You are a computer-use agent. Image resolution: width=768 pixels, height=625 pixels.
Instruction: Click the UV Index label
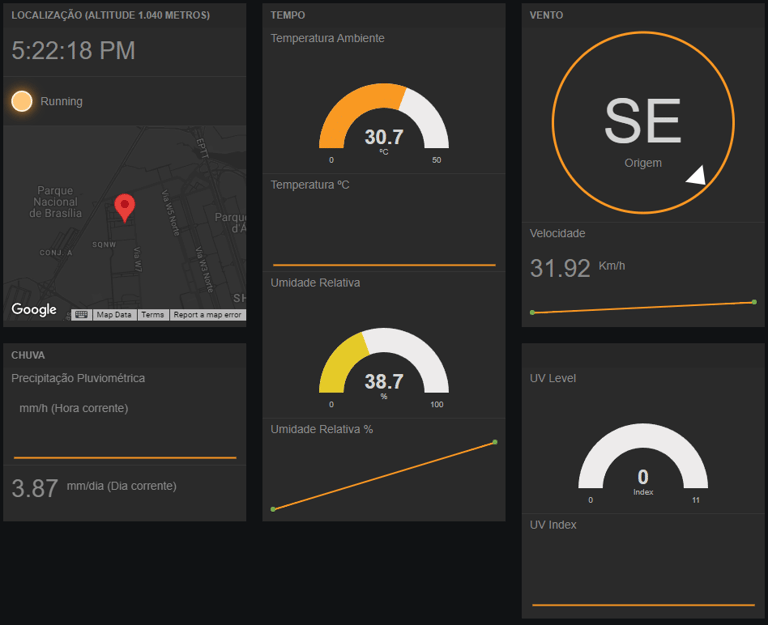(553, 525)
